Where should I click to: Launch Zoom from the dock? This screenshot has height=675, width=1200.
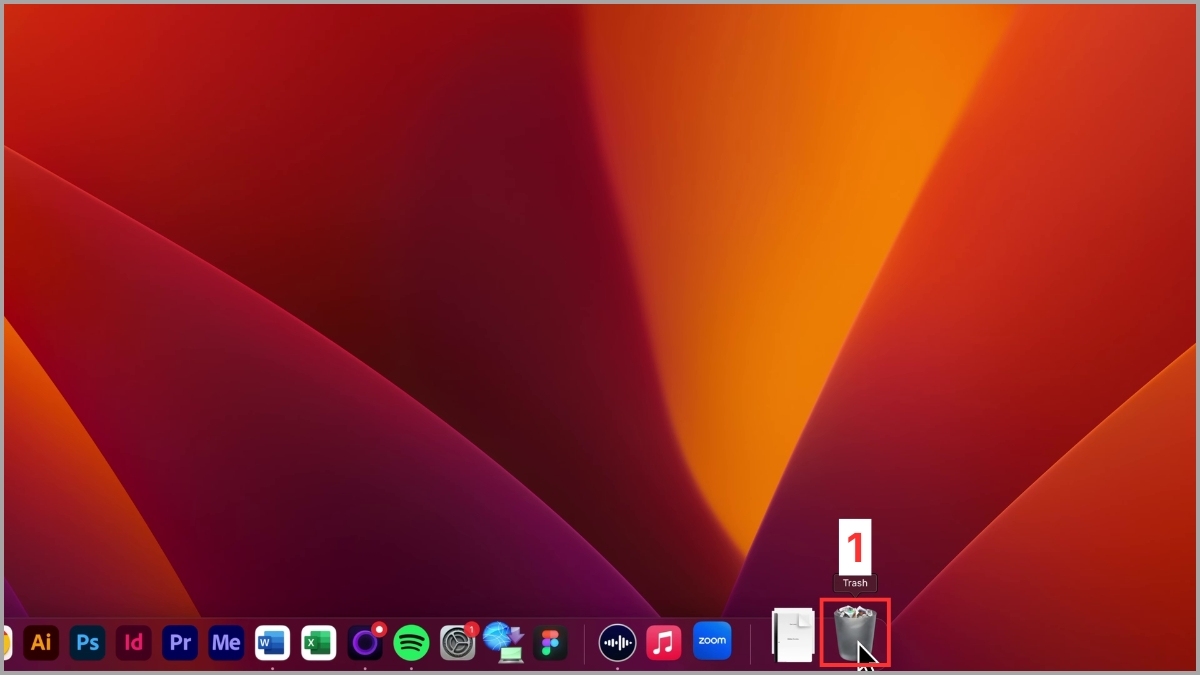point(712,641)
